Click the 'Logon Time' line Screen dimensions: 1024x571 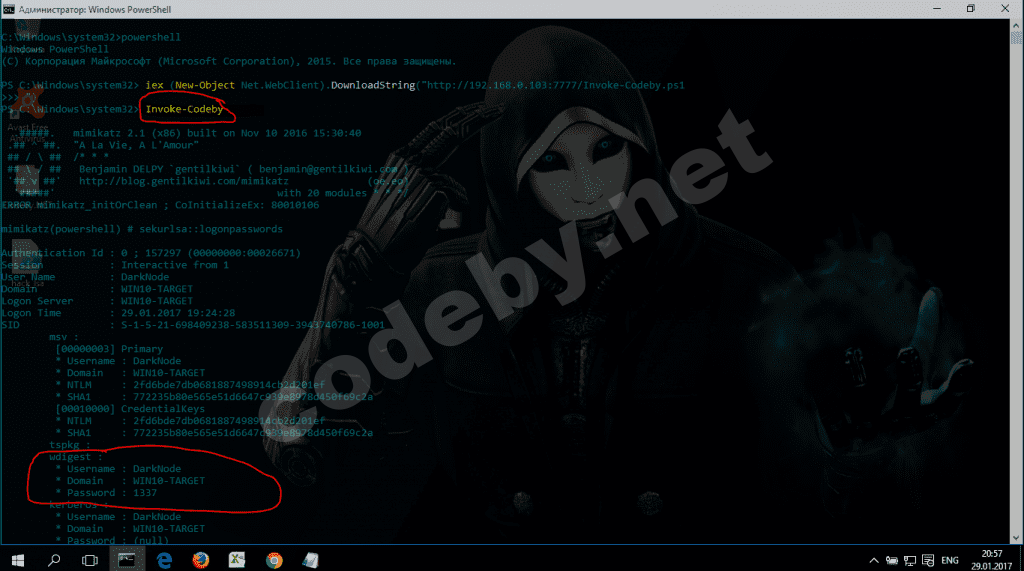118,313
